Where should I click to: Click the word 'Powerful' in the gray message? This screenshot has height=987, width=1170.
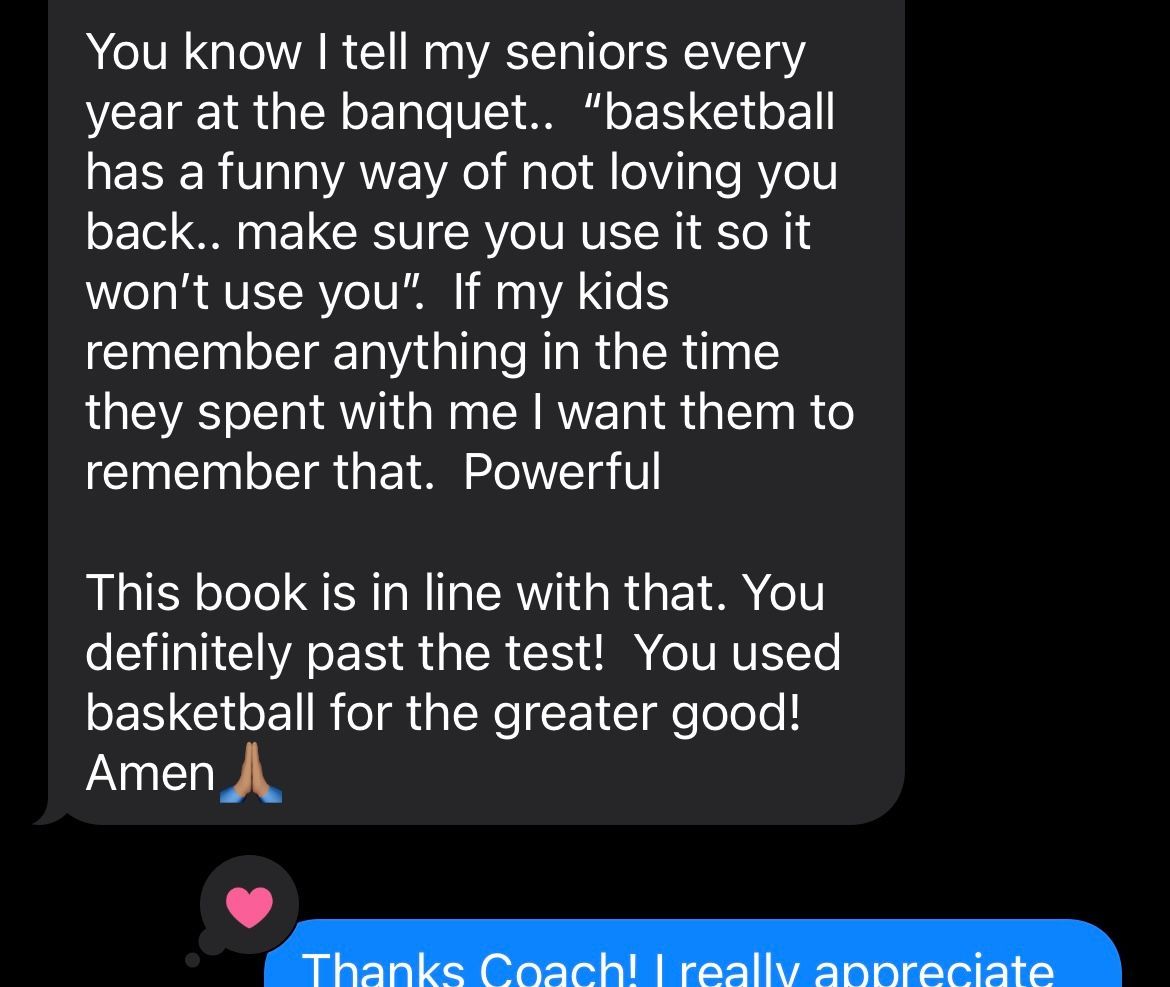pos(562,471)
